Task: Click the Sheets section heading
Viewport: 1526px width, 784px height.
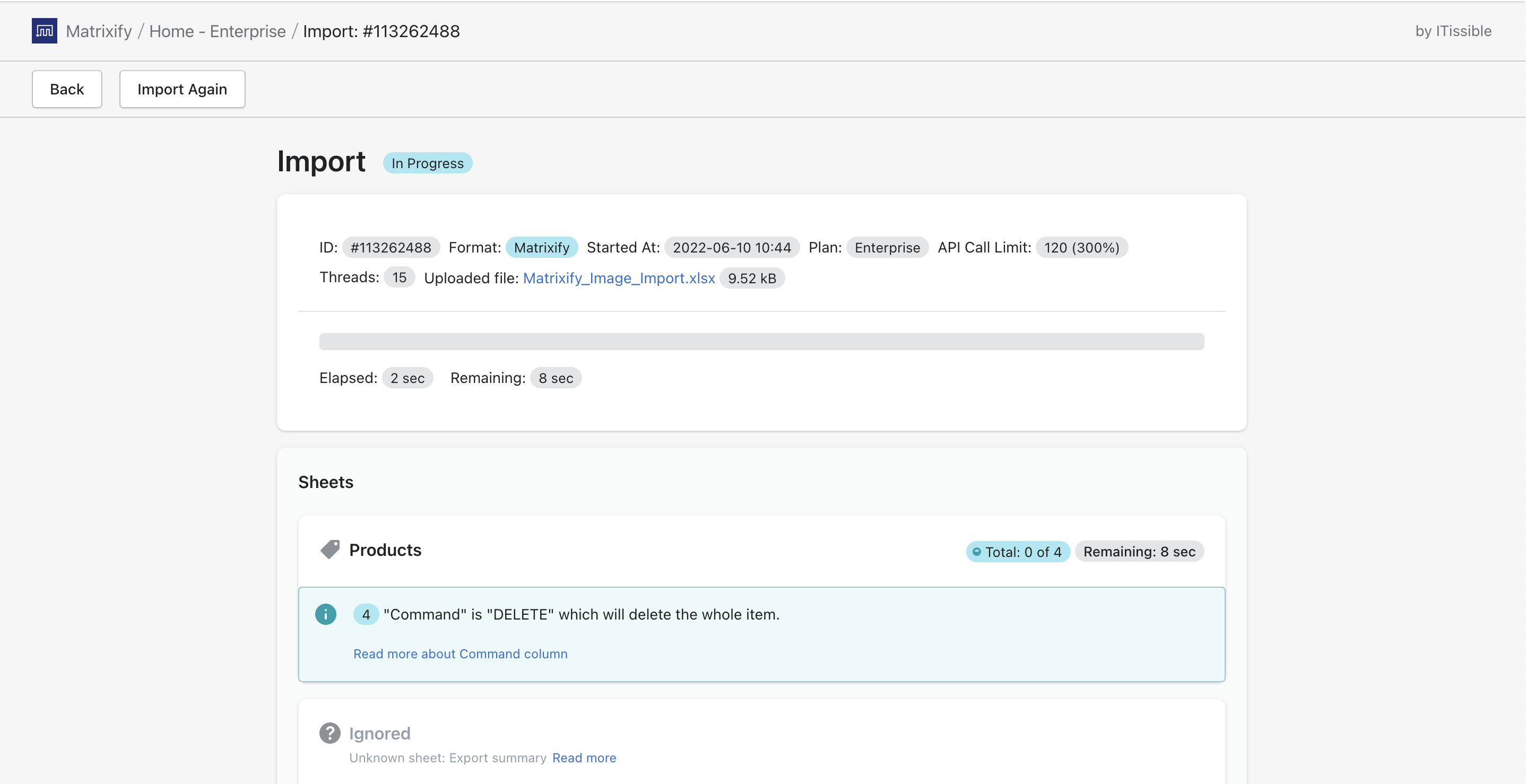Action: click(x=326, y=482)
